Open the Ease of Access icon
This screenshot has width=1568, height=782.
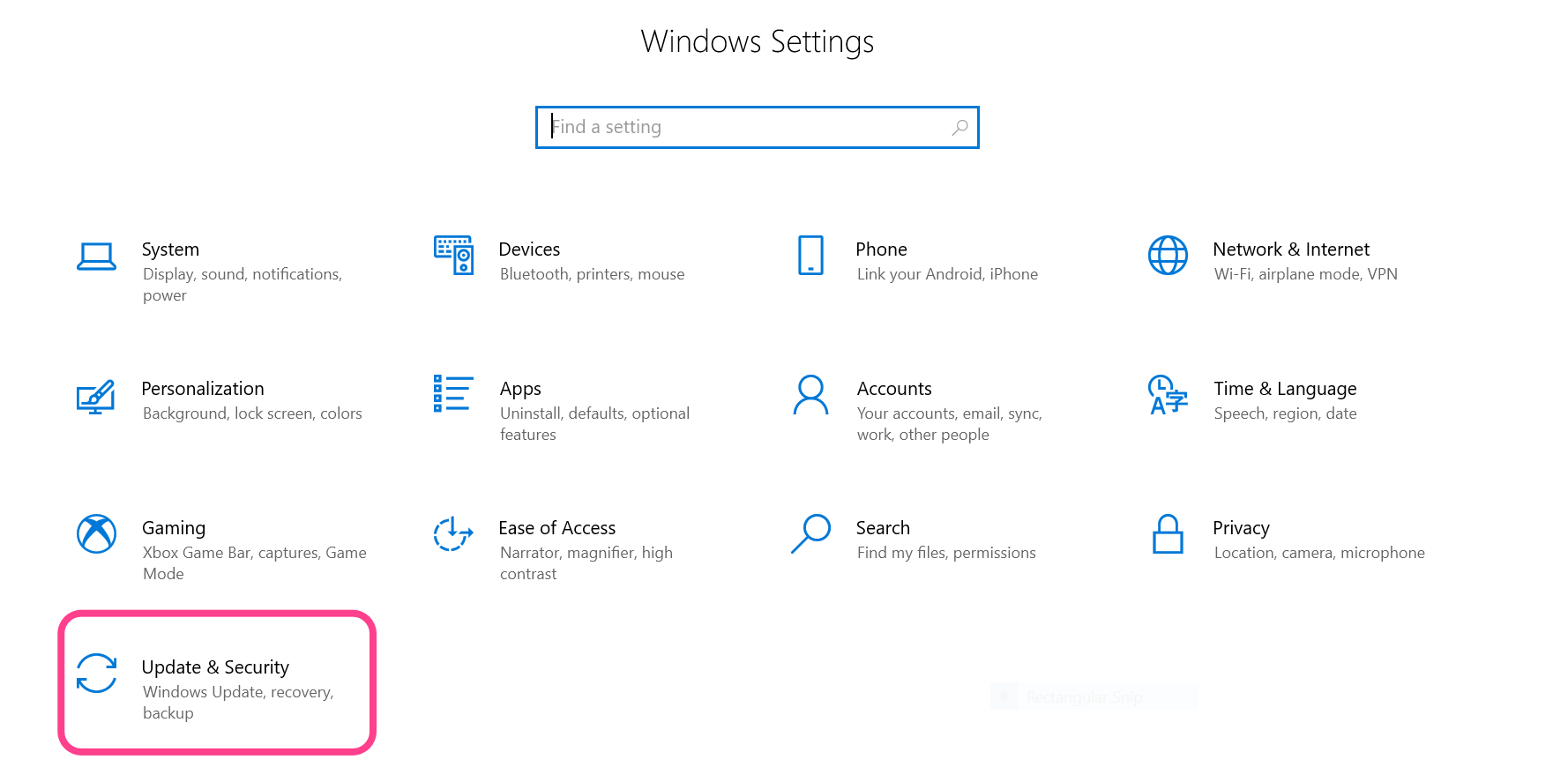[x=453, y=534]
